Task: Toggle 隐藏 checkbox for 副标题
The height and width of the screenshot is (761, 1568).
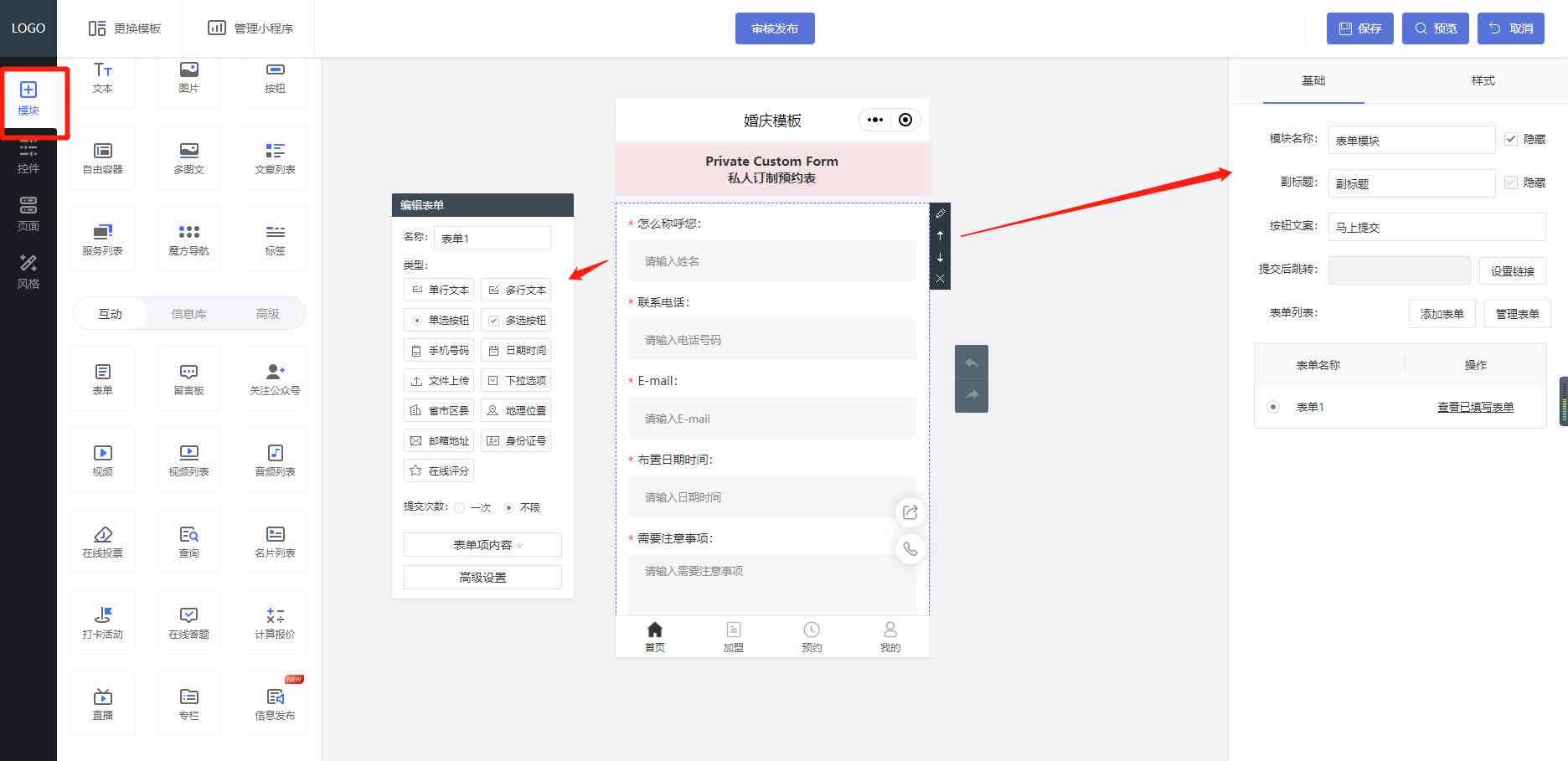Action: [x=1511, y=182]
